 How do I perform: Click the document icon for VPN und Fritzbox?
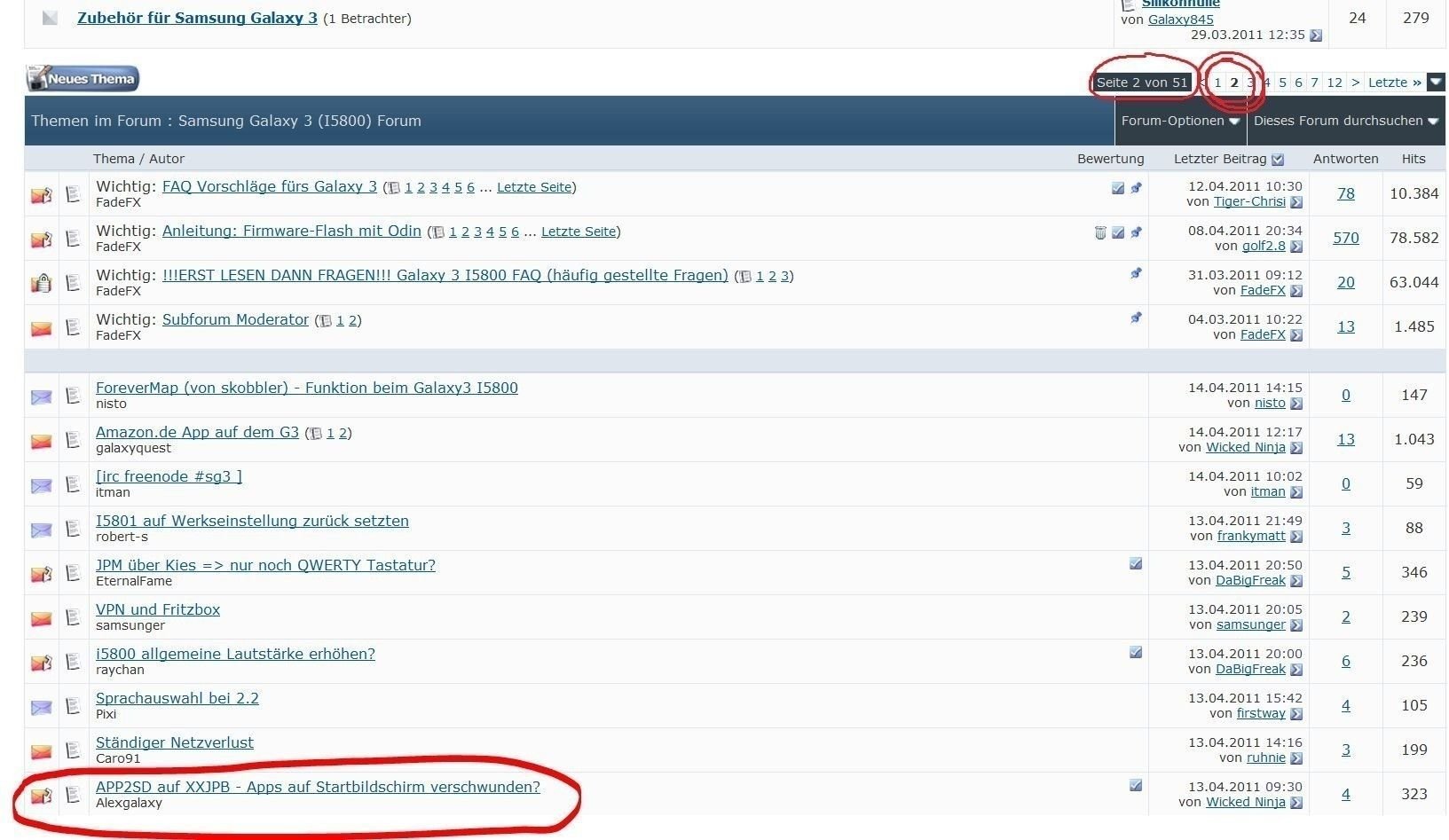coord(74,617)
